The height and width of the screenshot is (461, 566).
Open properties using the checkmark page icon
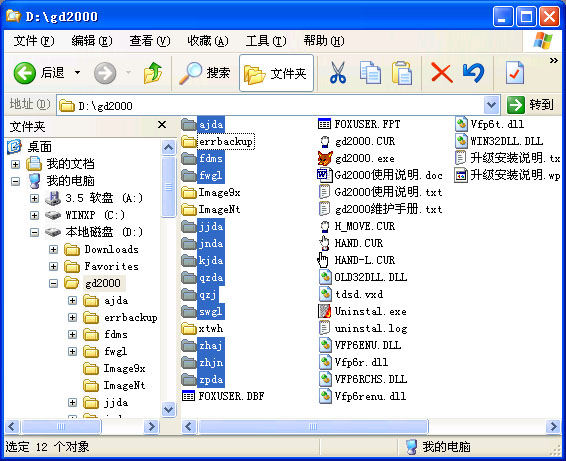tap(515, 73)
